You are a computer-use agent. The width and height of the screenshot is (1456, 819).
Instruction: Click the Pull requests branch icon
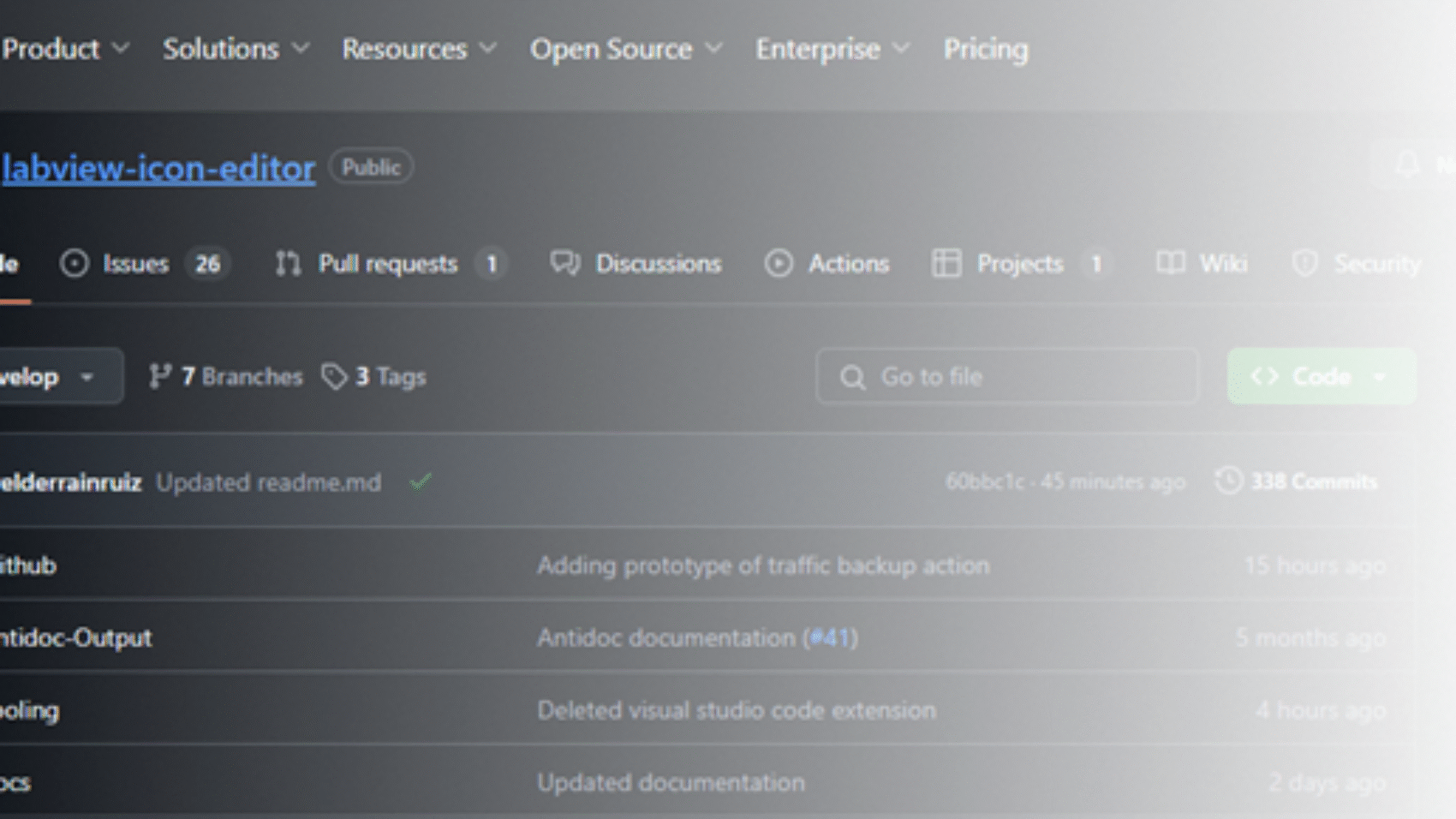pyautogui.click(x=288, y=263)
